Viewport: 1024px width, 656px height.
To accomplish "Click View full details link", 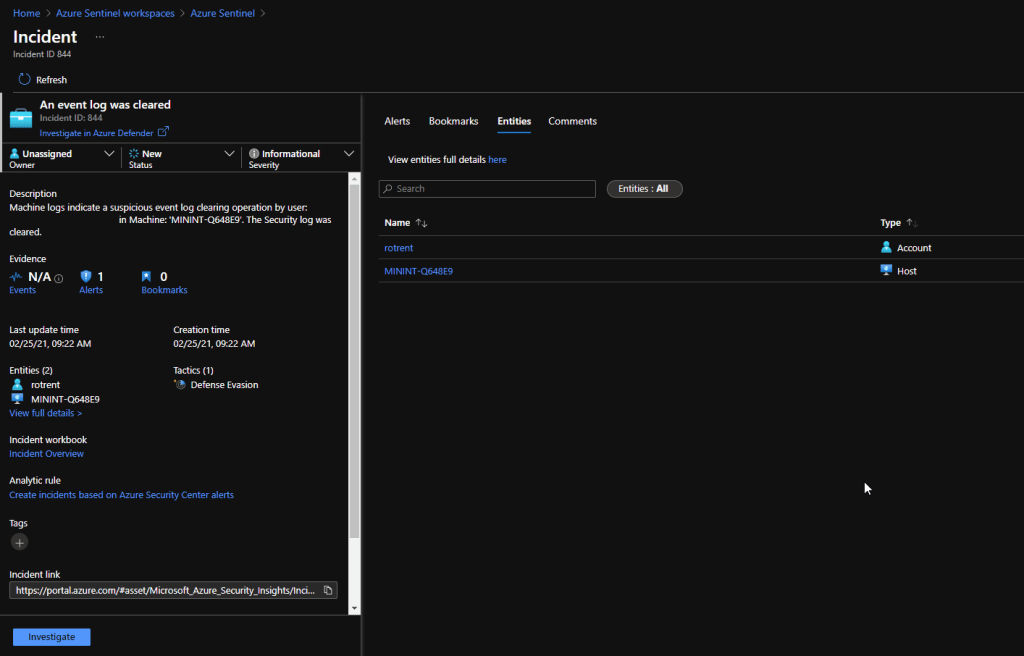I will pos(46,413).
